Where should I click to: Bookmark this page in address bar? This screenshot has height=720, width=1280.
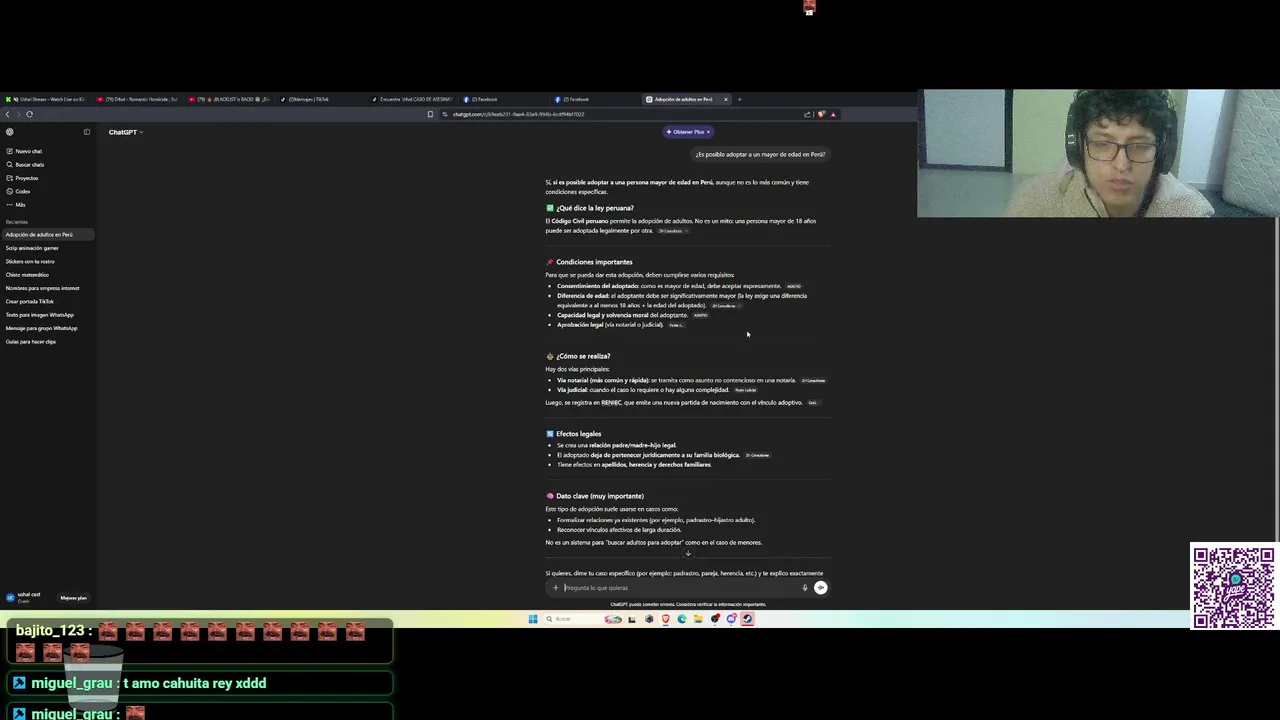pyautogui.click(x=430, y=114)
